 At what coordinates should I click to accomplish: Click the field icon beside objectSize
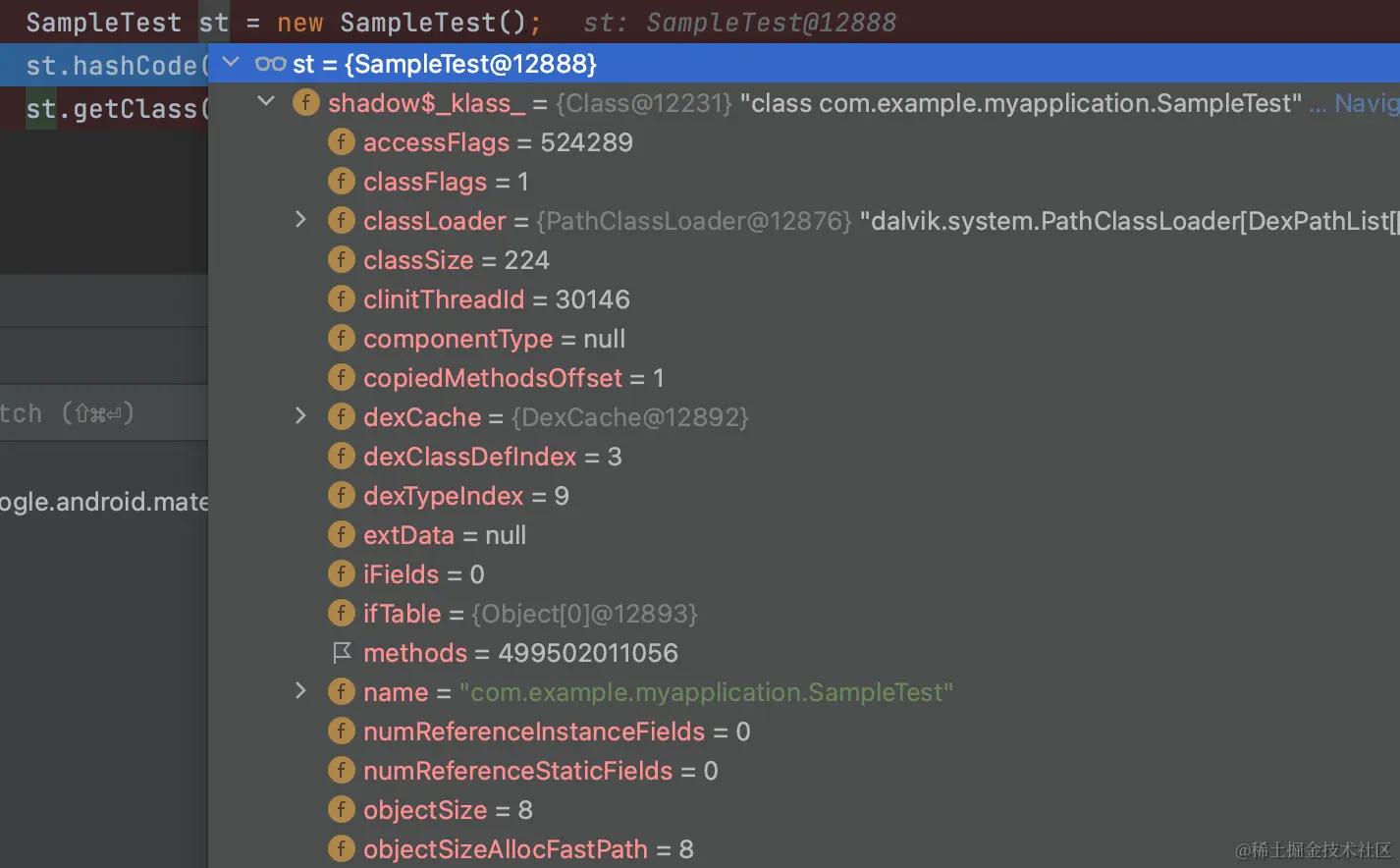pos(342,809)
